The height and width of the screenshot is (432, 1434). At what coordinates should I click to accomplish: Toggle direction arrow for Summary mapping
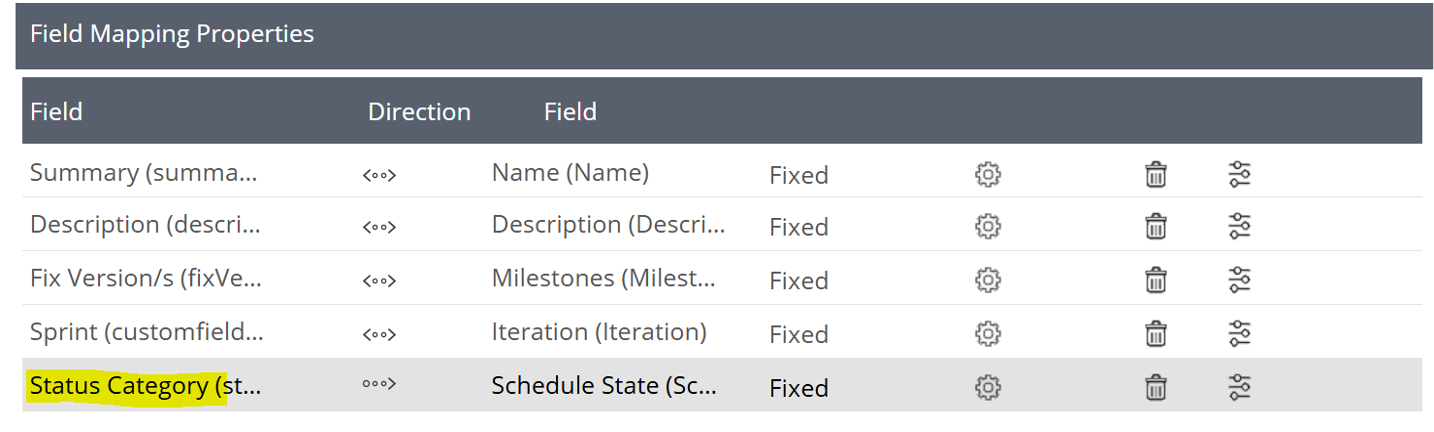379,175
